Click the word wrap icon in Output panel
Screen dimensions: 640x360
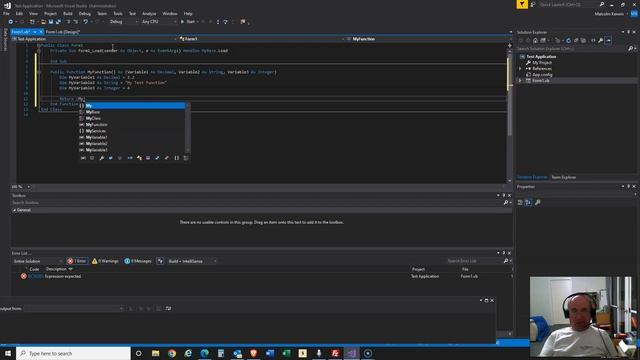point(168,309)
